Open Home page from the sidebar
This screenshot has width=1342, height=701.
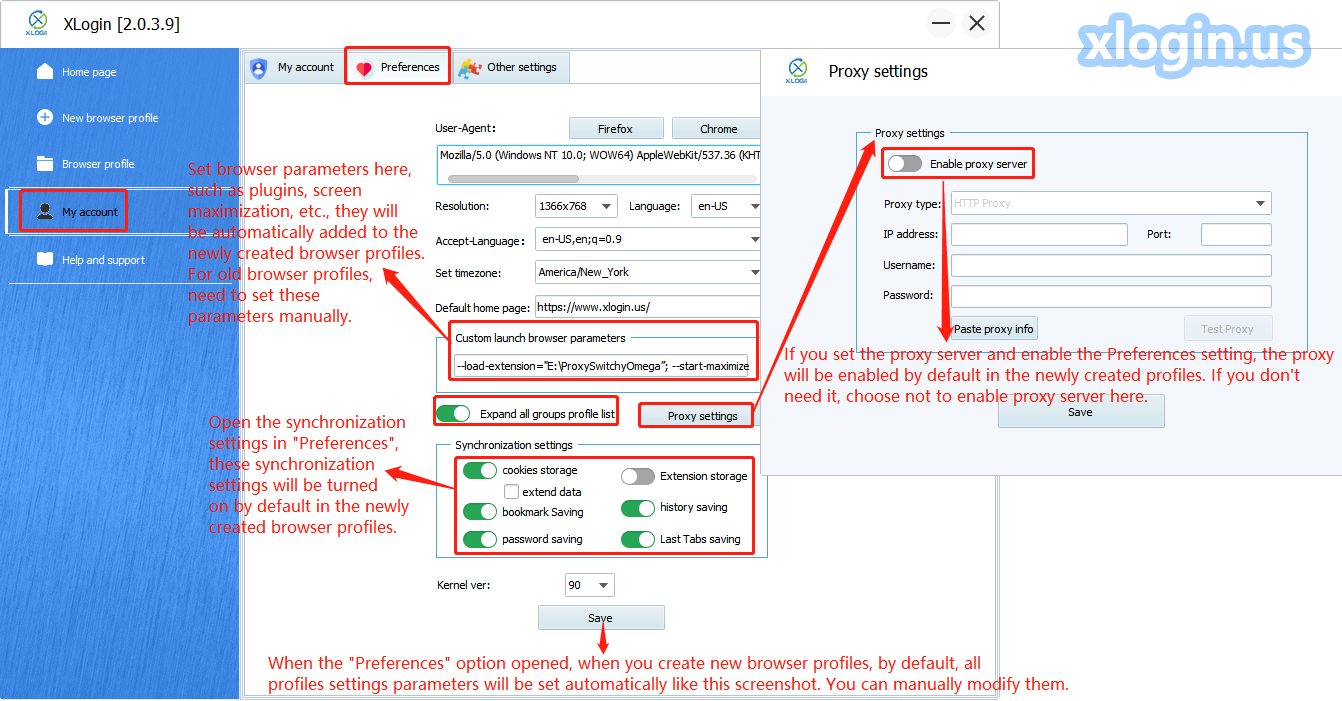(89, 72)
